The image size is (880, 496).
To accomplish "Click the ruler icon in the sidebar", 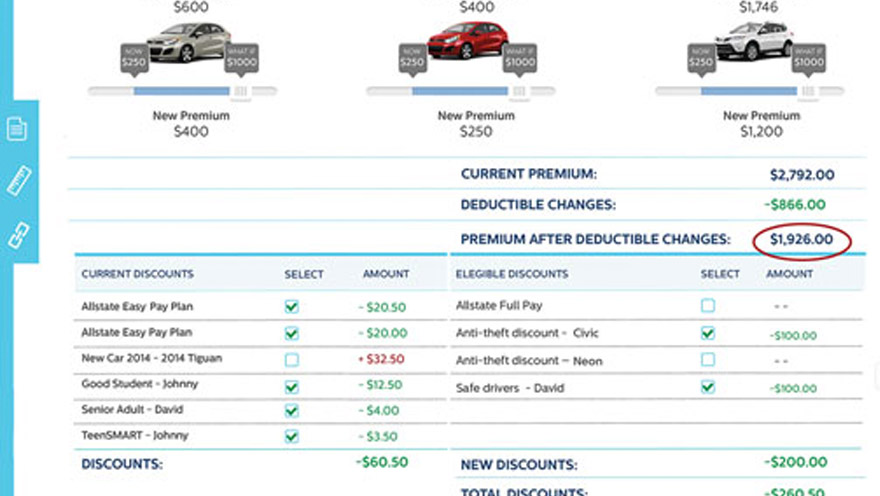I will pos(18,181).
